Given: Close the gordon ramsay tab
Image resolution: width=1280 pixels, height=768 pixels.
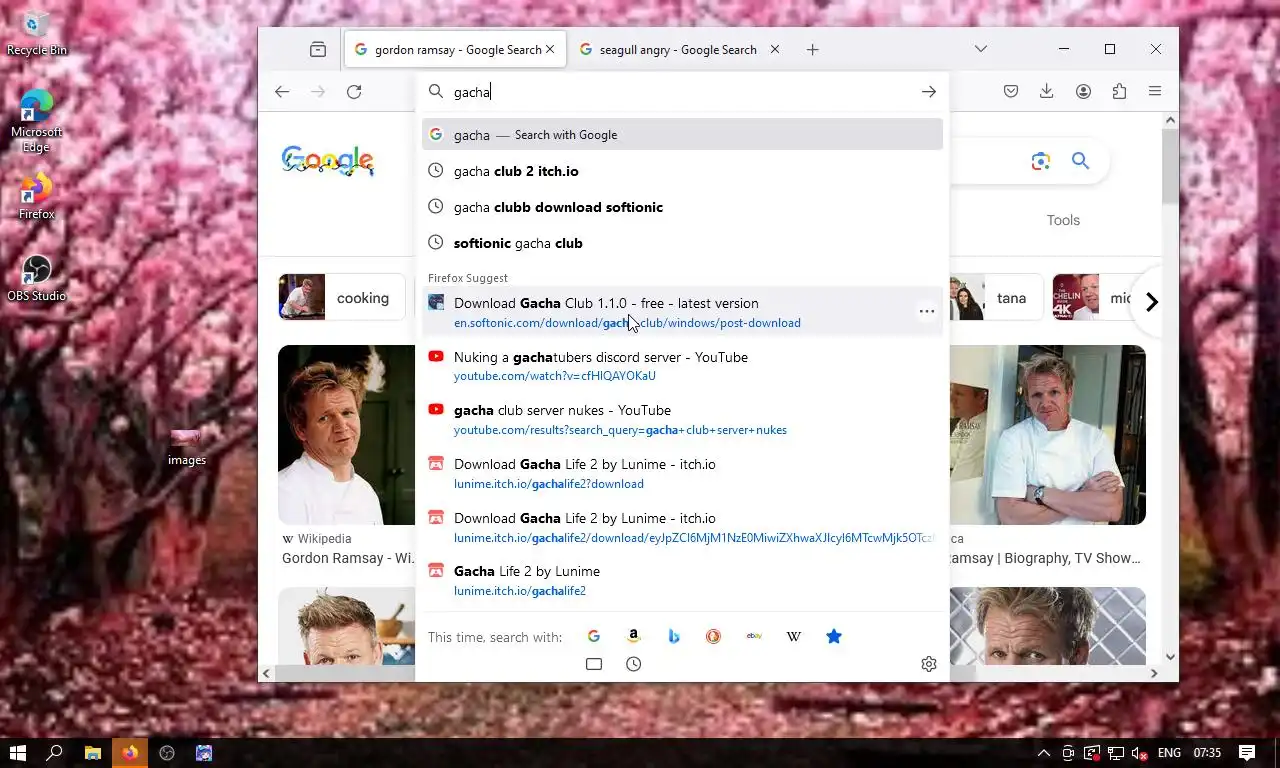Looking at the screenshot, I should pyautogui.click(x=550, y=49).
